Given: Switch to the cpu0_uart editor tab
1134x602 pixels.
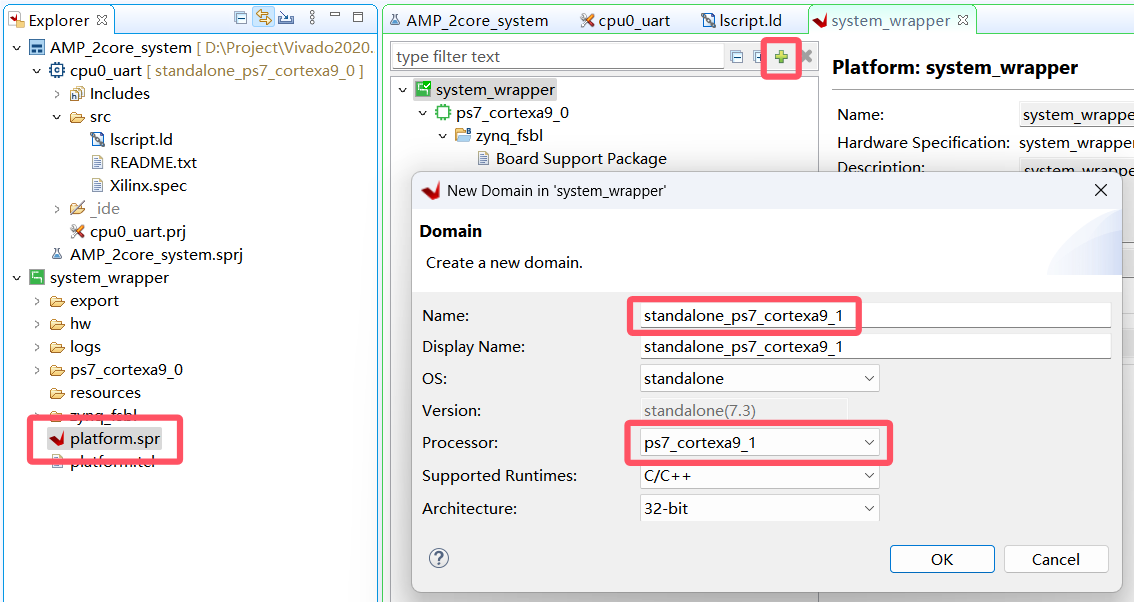Looking at the screenshot, I should [x=625, y=20].
